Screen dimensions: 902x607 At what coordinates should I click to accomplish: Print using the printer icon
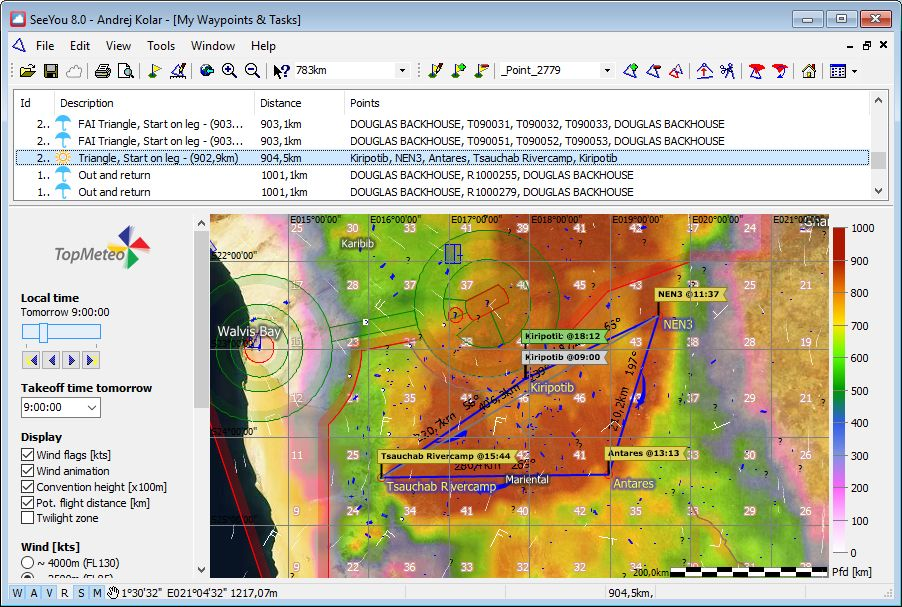tap(102, 71)
